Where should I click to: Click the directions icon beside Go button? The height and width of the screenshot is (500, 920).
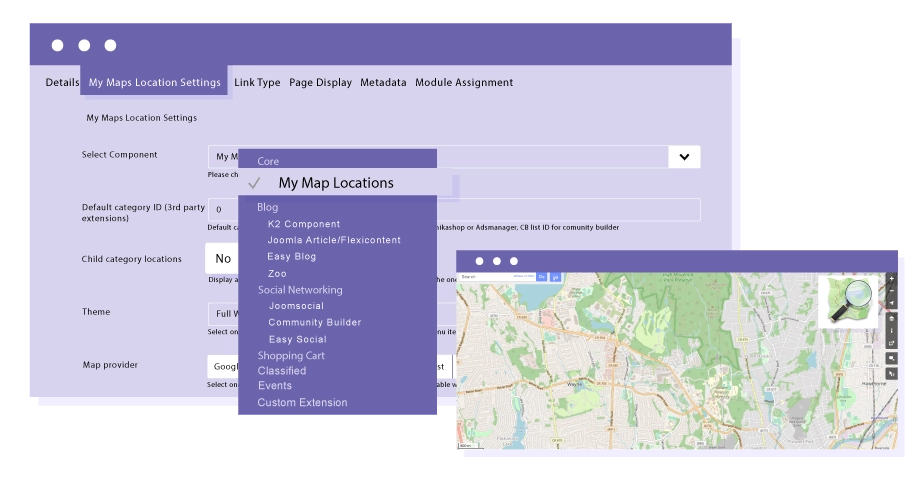tap(555, 277)
